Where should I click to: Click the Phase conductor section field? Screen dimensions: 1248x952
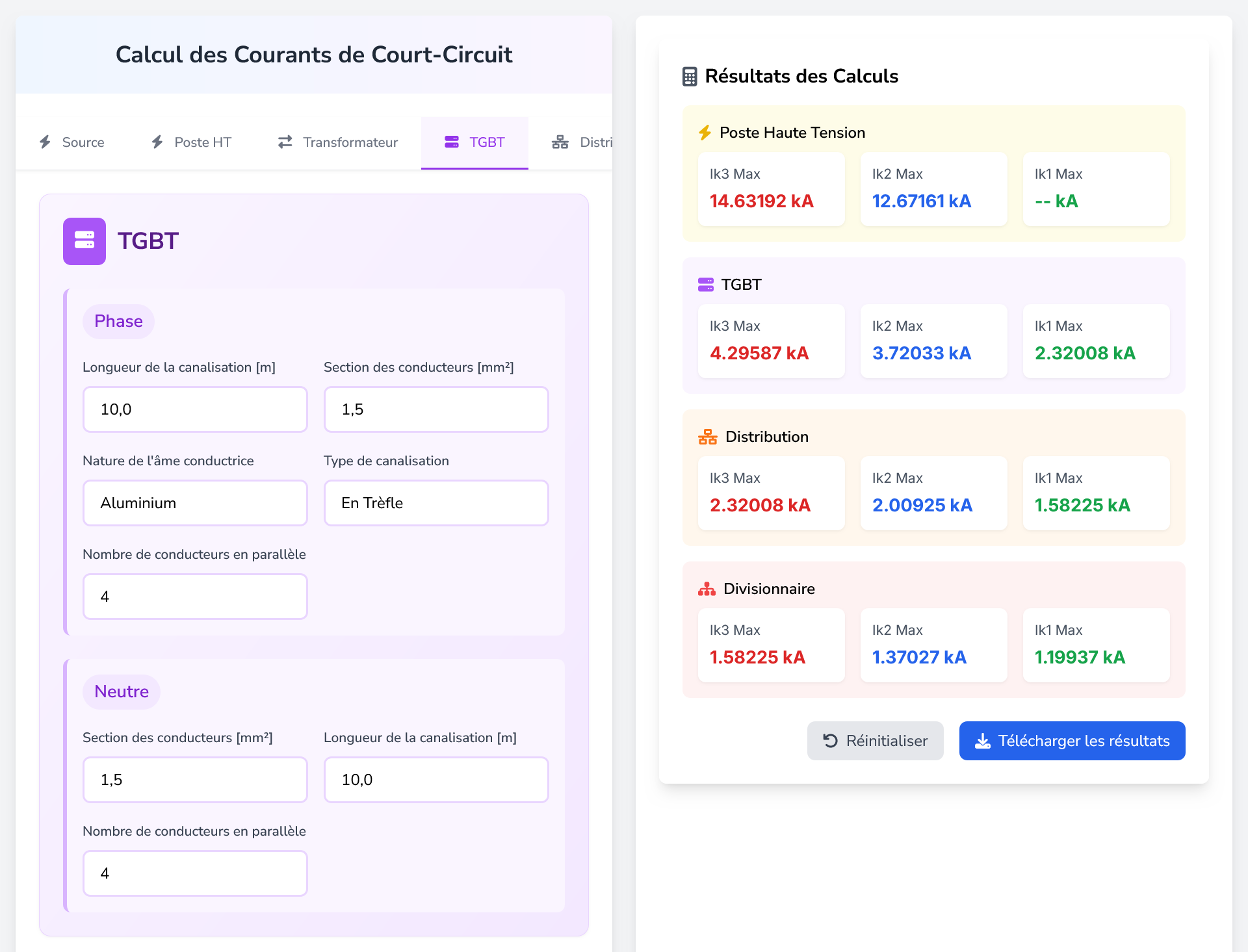[x=436, y=409]
